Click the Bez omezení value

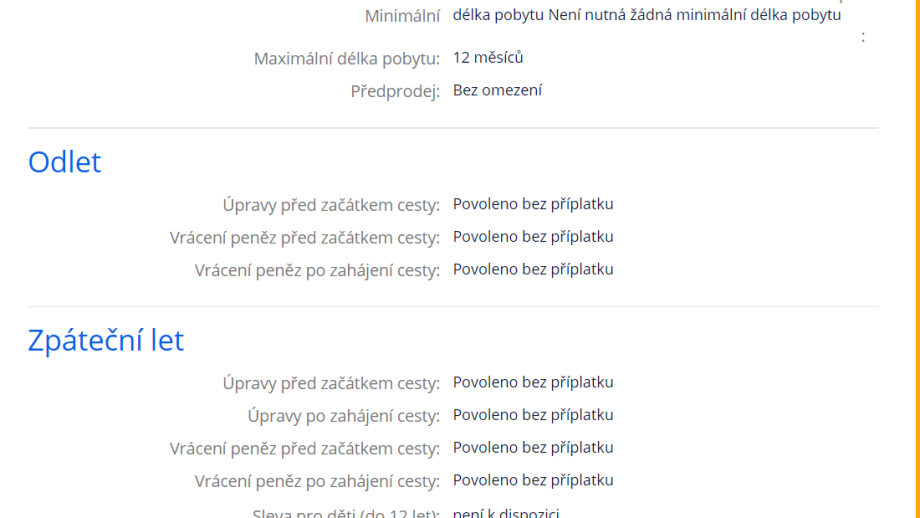497,90
